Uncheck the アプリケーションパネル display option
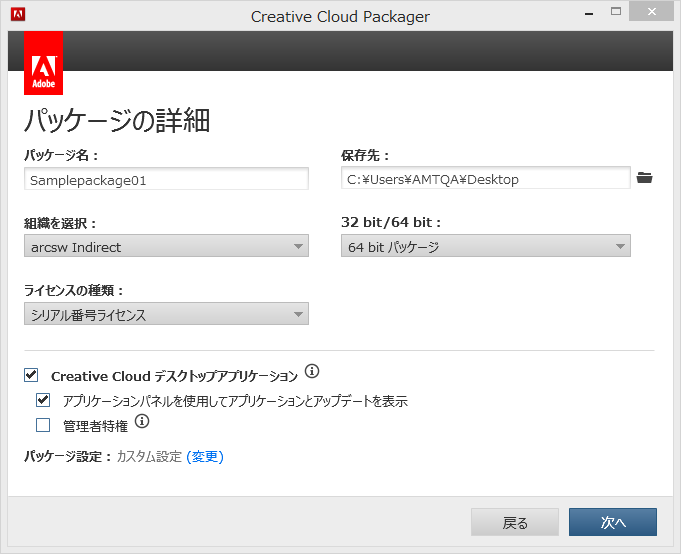681x554 pixels. tap(43, 400)
